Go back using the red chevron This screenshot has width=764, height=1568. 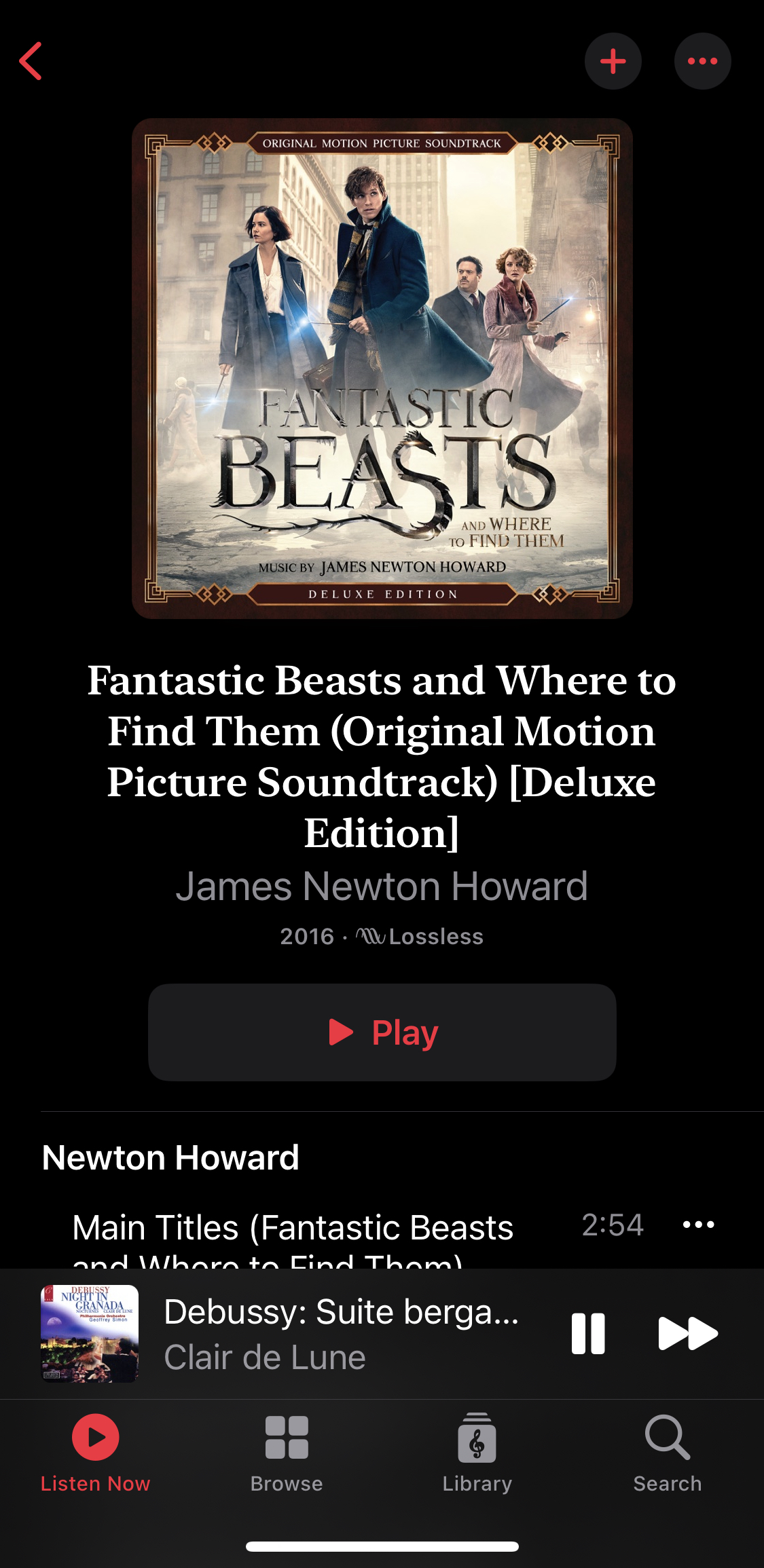[31, 61]
